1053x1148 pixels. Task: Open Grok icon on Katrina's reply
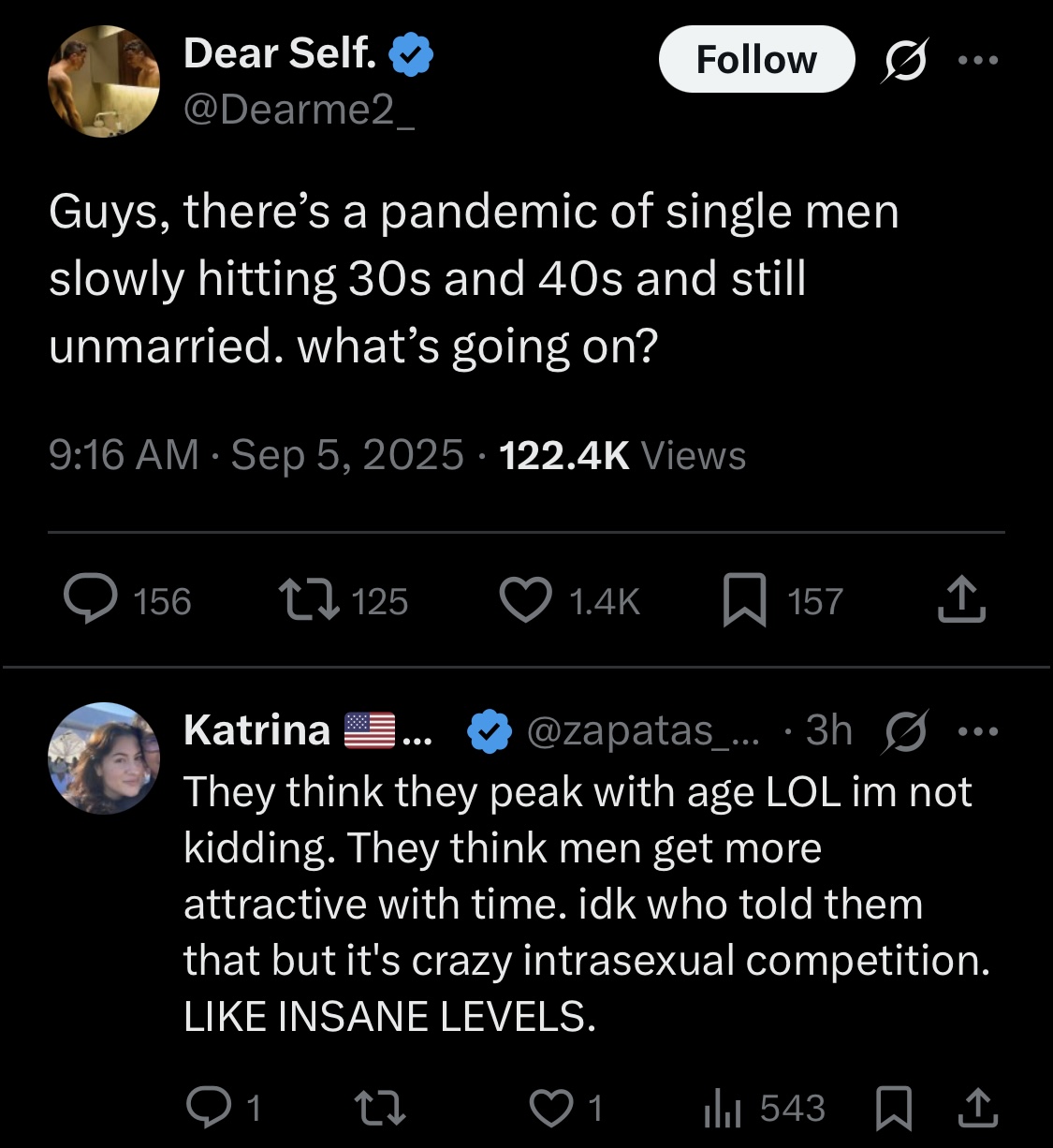pyautogui.click(x=904, y=731)
